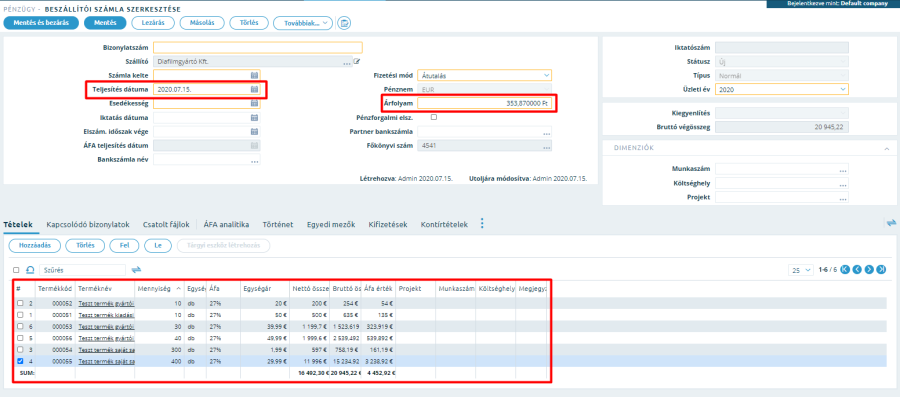
Task: Go to the next page of items
Action: point(869,270)
